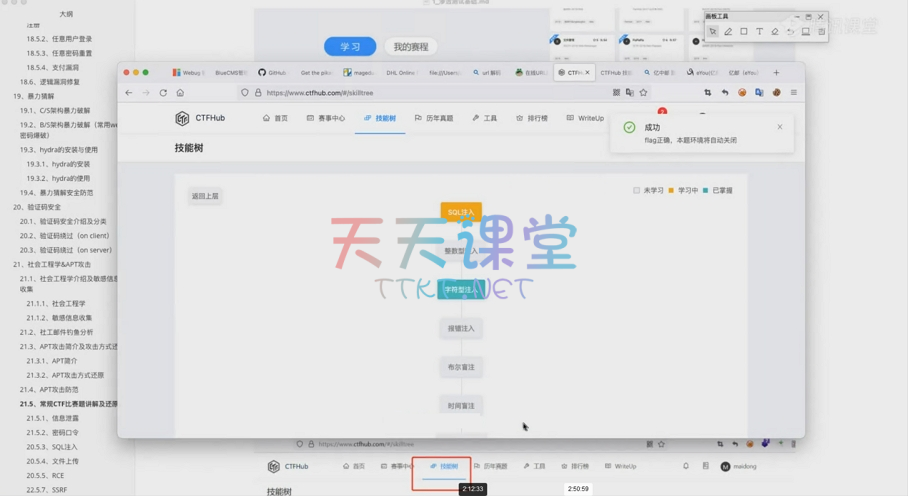Open the browser hamburger menu
Viewport: 908px width, 496px height.
[794, 92]
